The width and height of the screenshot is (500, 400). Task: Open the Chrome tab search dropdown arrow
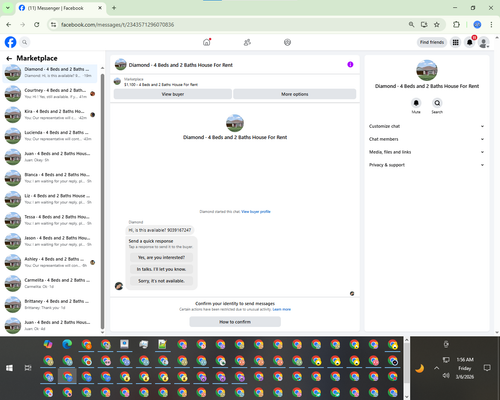tap(8, 8)
